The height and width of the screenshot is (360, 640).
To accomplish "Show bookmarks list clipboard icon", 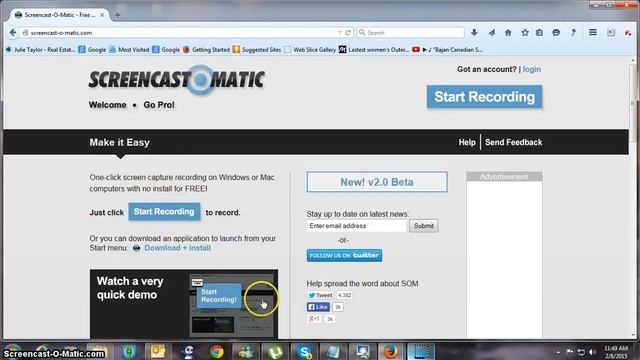I will pyautogui.click(x=540, y=33).
